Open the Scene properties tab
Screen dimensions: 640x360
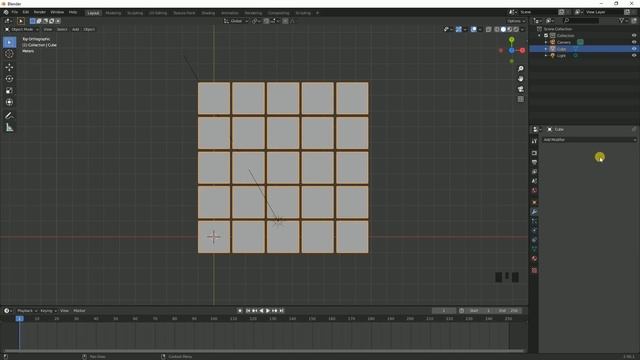534,181
